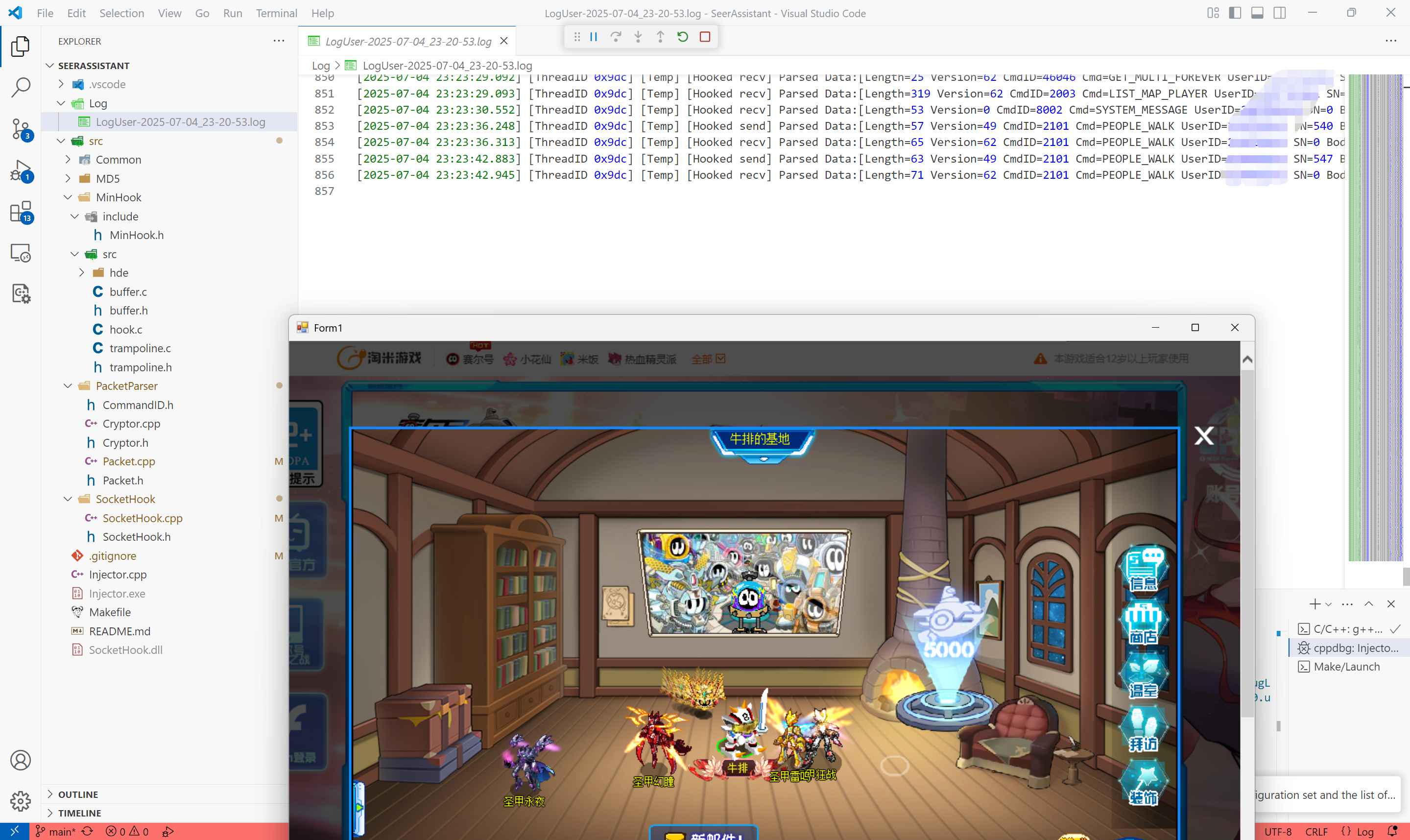Open the Run and Debug view

(21, 170)
